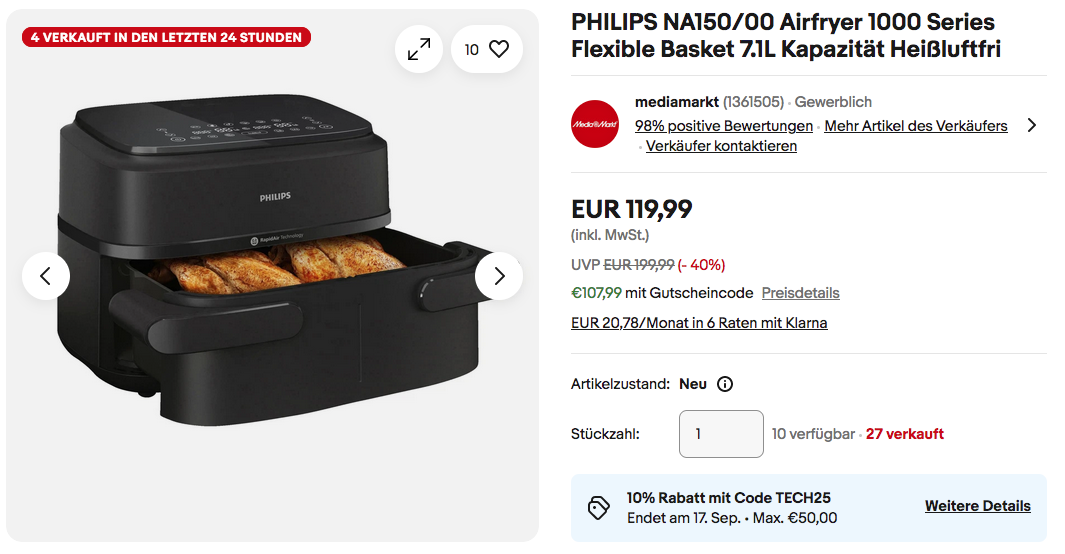The width and height of the screenshot is (1065, 554).
Task: Click Verkäufer kontaktieren link
Action: tap(721, 146)
